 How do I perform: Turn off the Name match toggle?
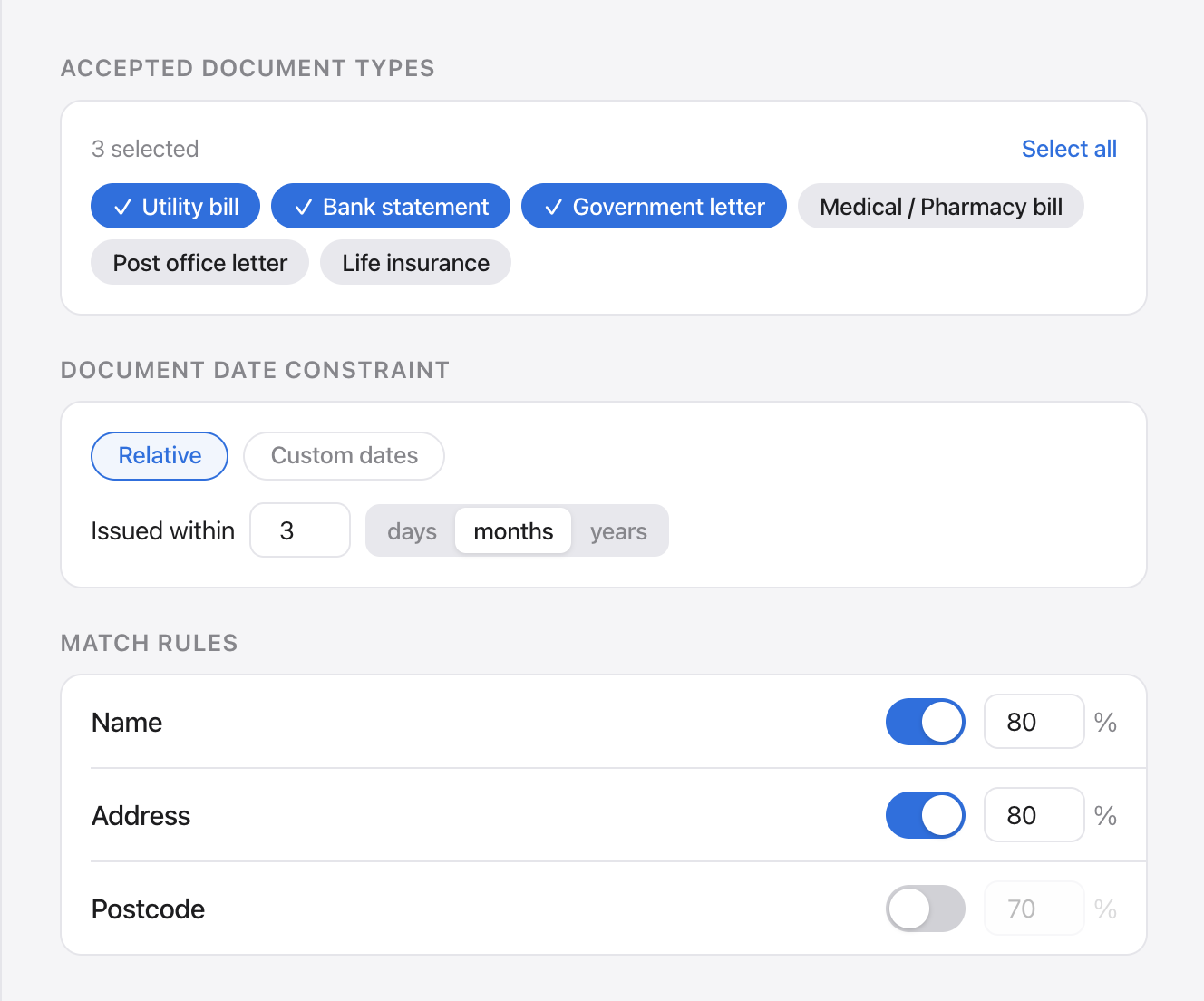click(x=925, y=722)
